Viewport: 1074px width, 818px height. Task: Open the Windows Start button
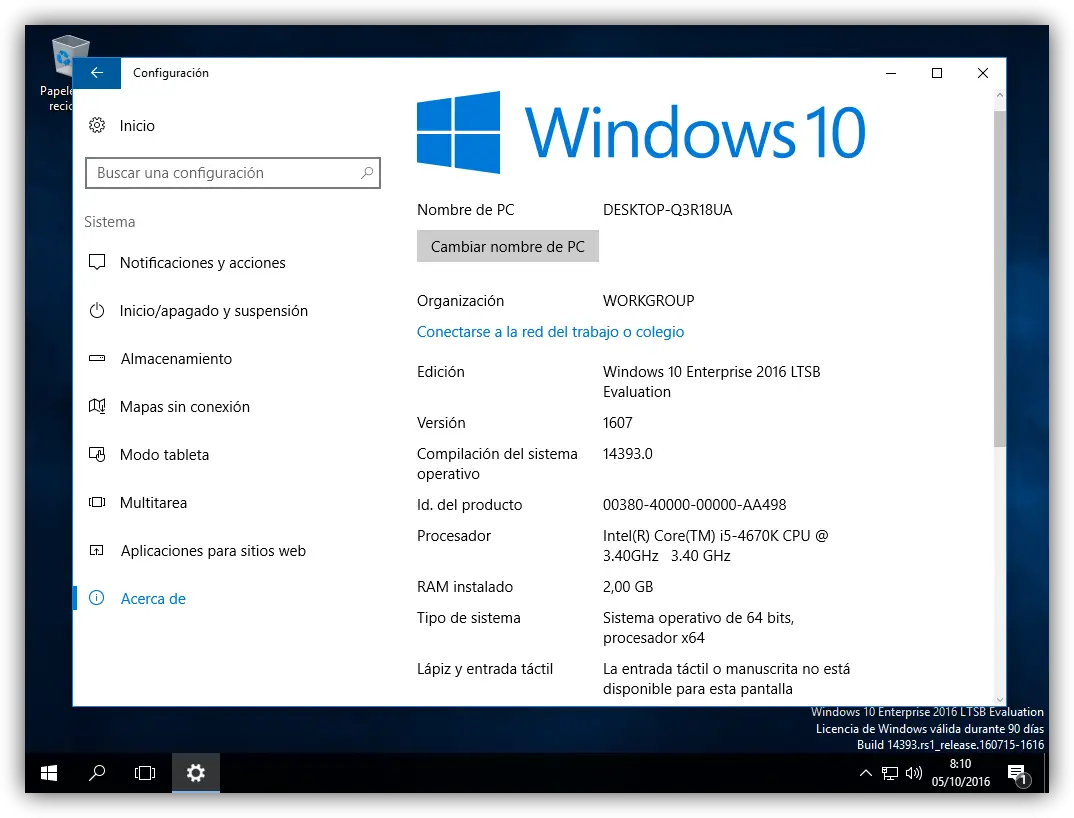pos(49,773)
